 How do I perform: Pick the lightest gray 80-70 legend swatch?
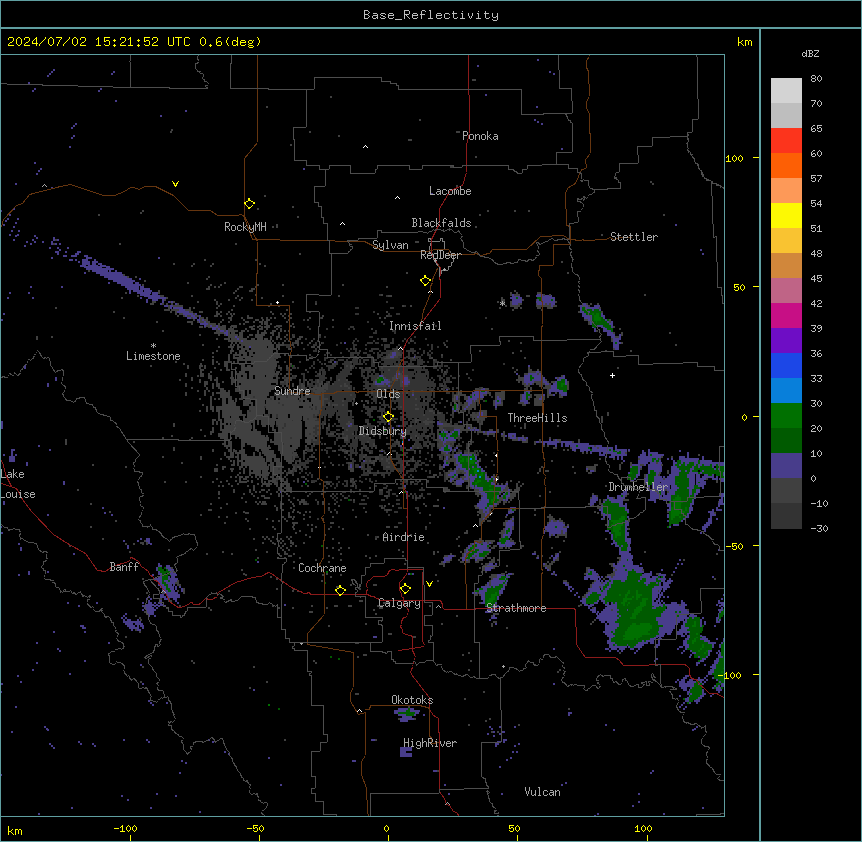786,91
